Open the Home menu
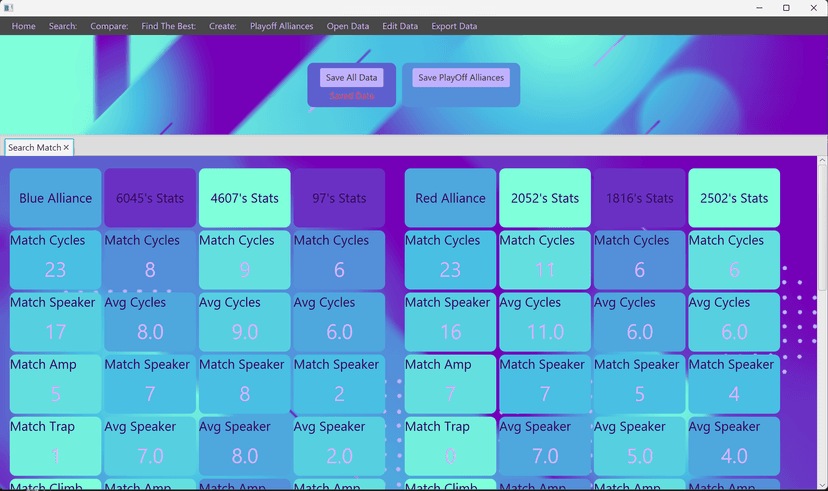828x491 pixels. (x=23, y=26)
